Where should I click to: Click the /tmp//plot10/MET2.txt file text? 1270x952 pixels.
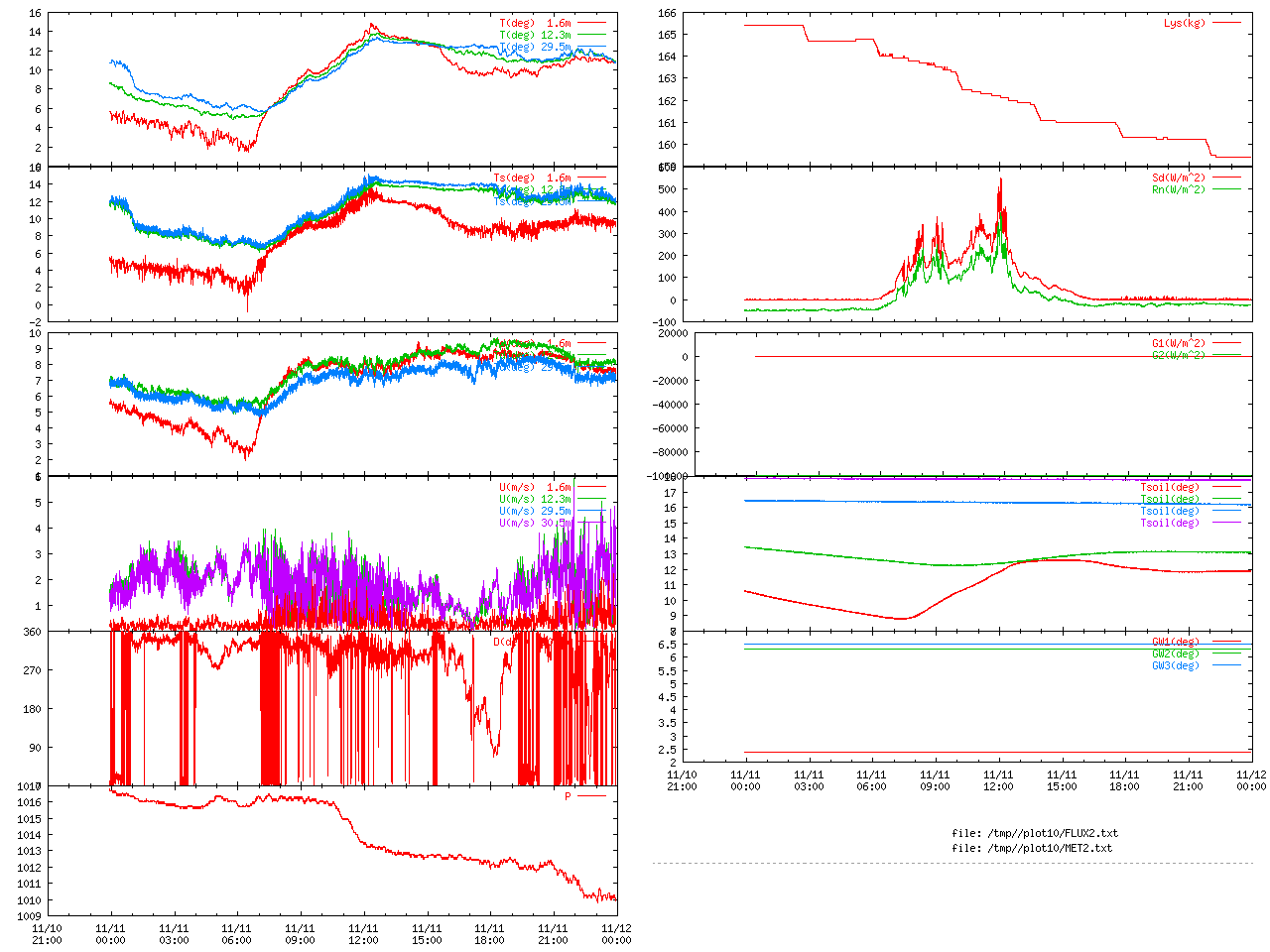(x=1032, y=848)
